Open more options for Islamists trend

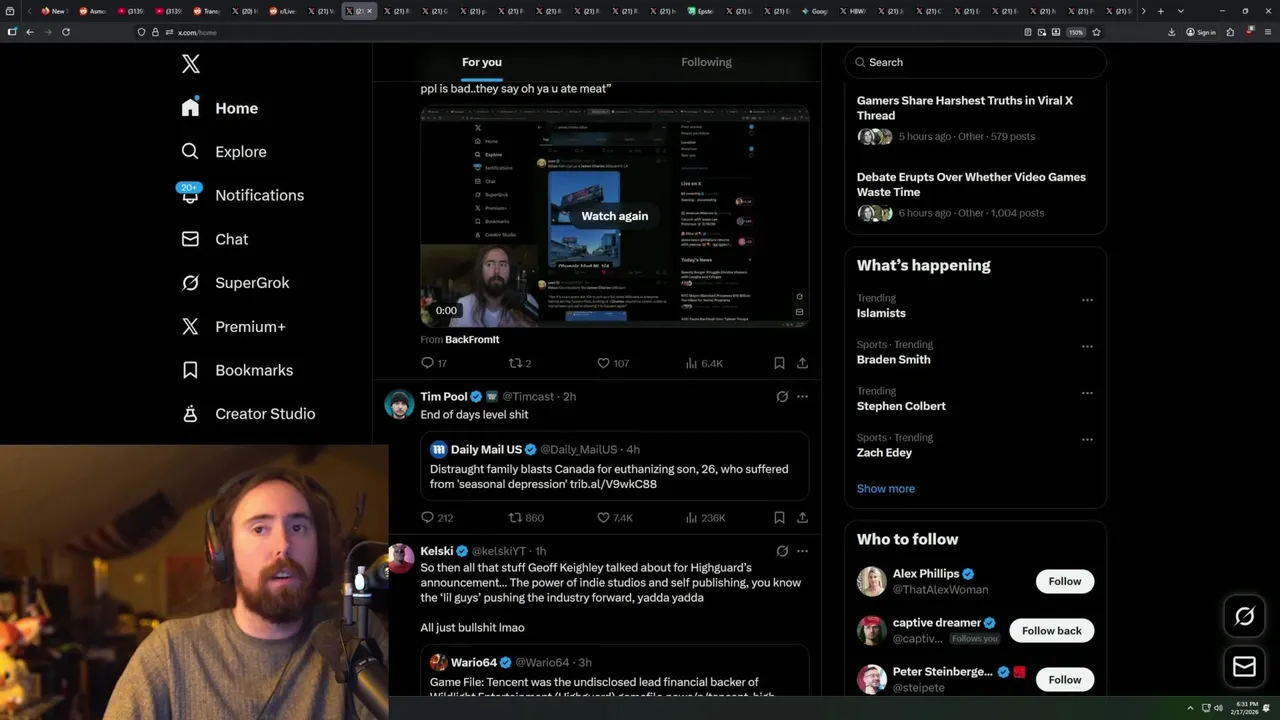(x=1087, y=300)
